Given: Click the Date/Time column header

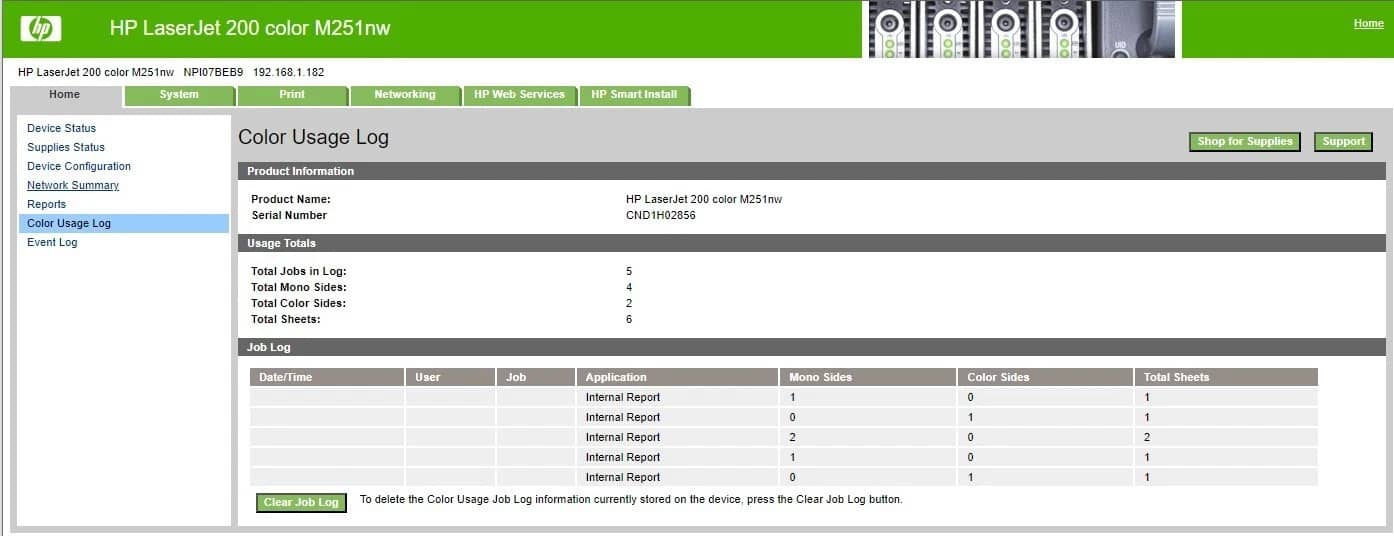Looking at the screenshot, I should 327,377.
